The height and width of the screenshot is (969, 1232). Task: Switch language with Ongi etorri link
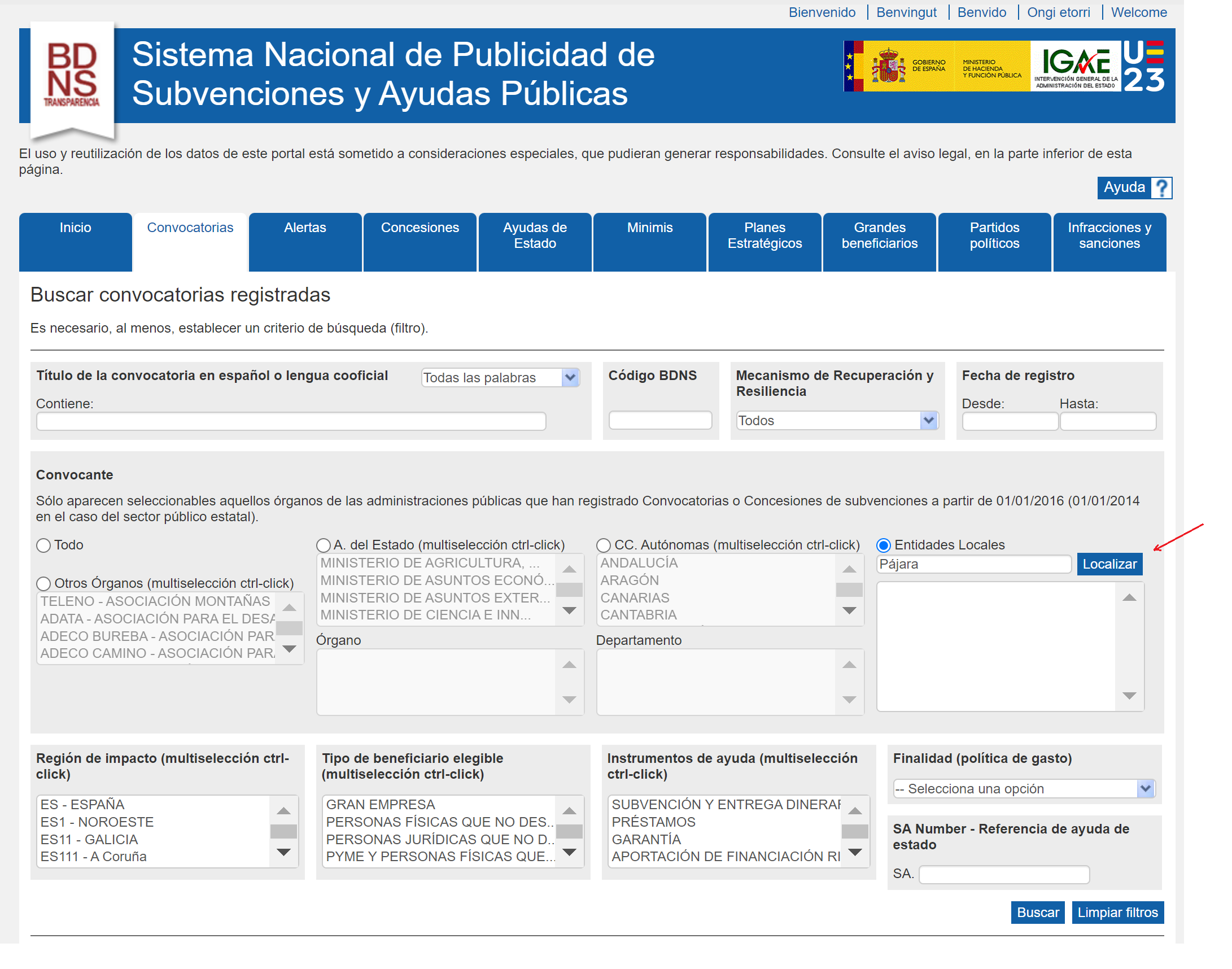click(1059, 12)
